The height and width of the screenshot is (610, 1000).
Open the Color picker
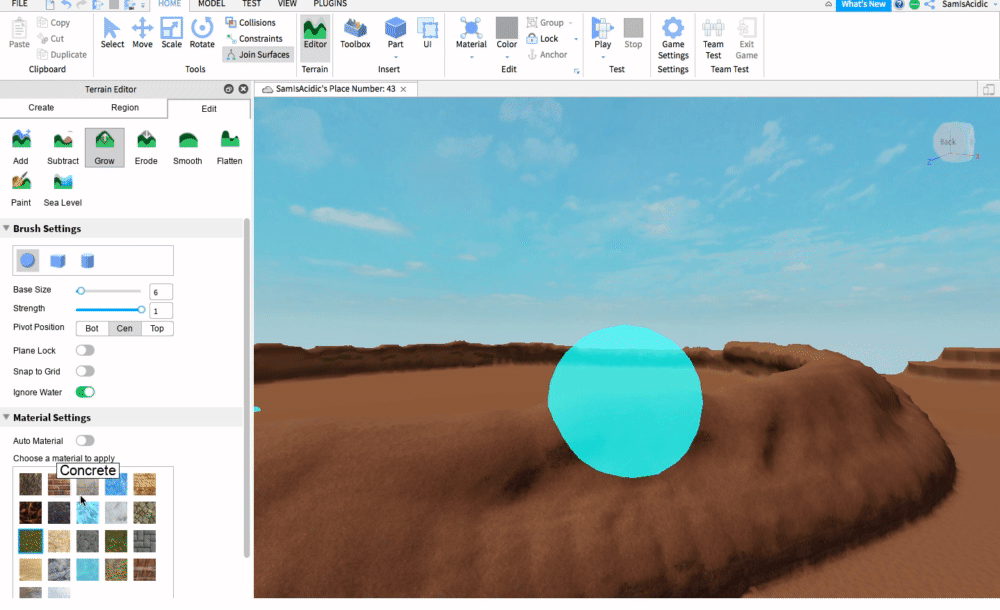pyautogui.click(x=507, y=33)
